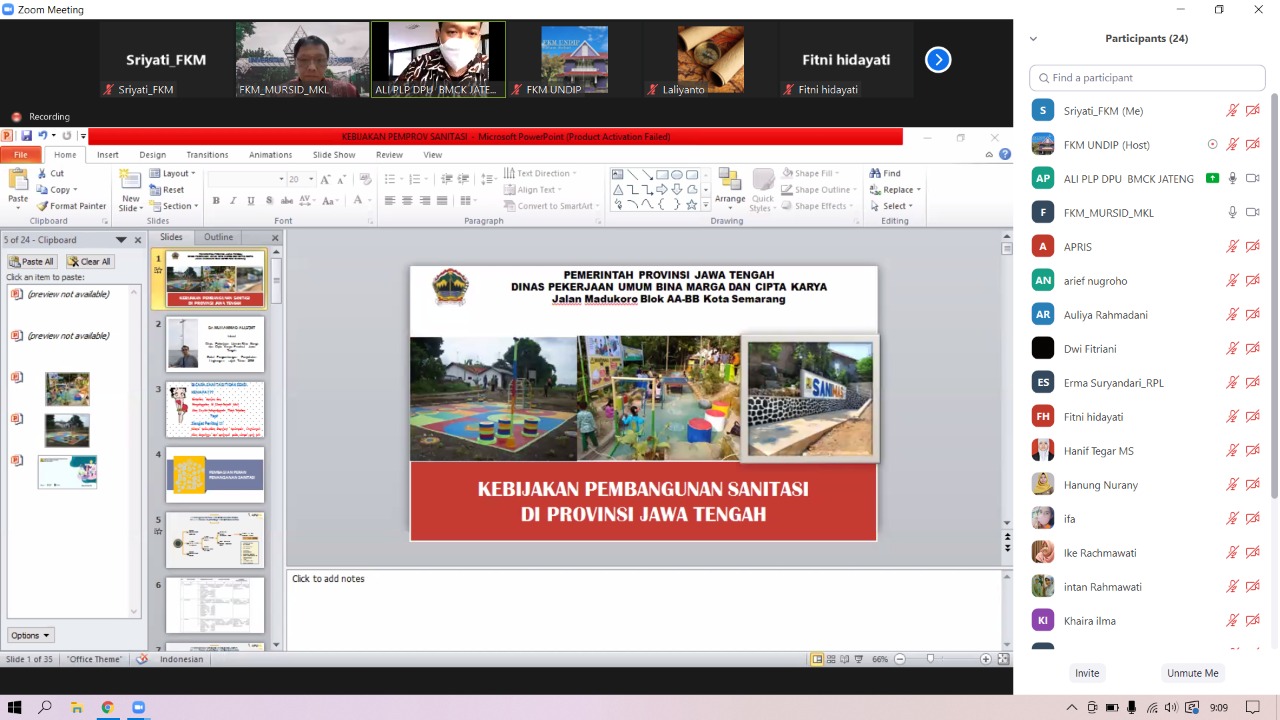Open the Animations ribbon tab
Viewport: 1280px width, 720px height.
click(270, 155)
